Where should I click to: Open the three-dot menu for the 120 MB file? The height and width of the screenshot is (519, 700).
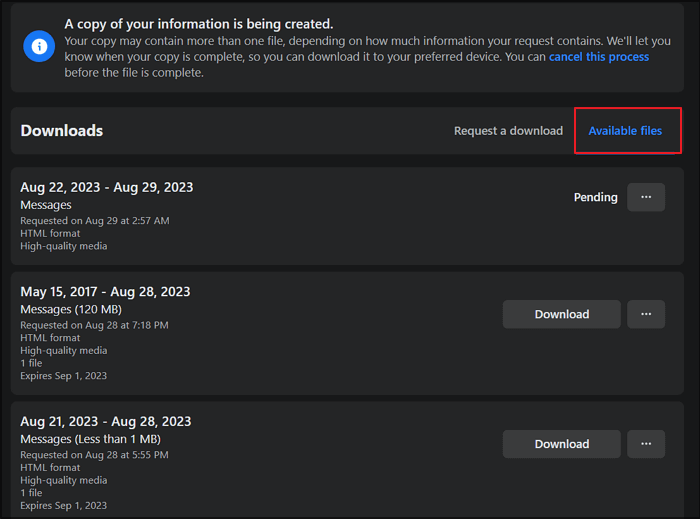click(x=646, y=314)
